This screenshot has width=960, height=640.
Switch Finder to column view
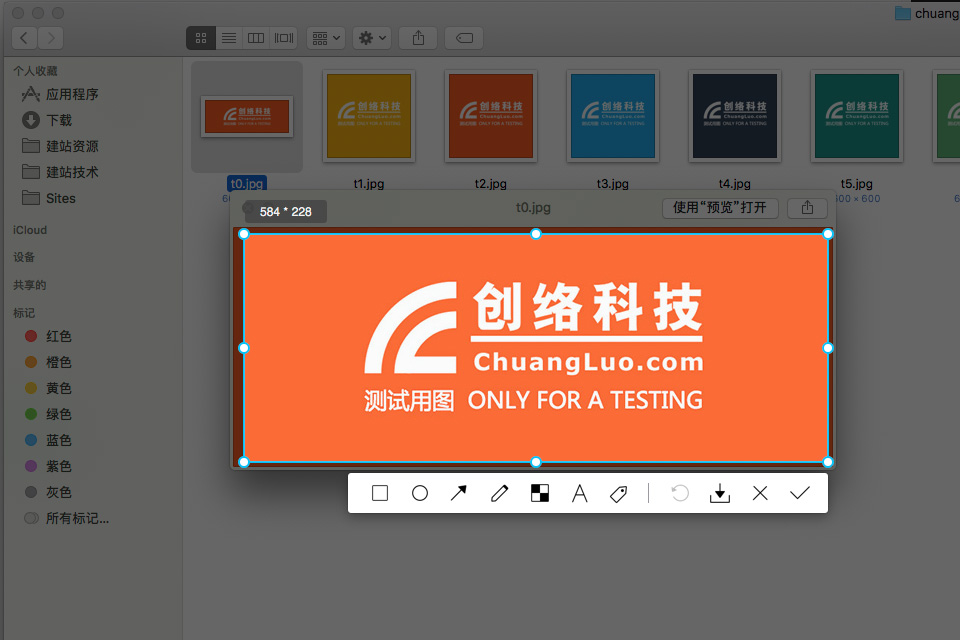(256, 38)
